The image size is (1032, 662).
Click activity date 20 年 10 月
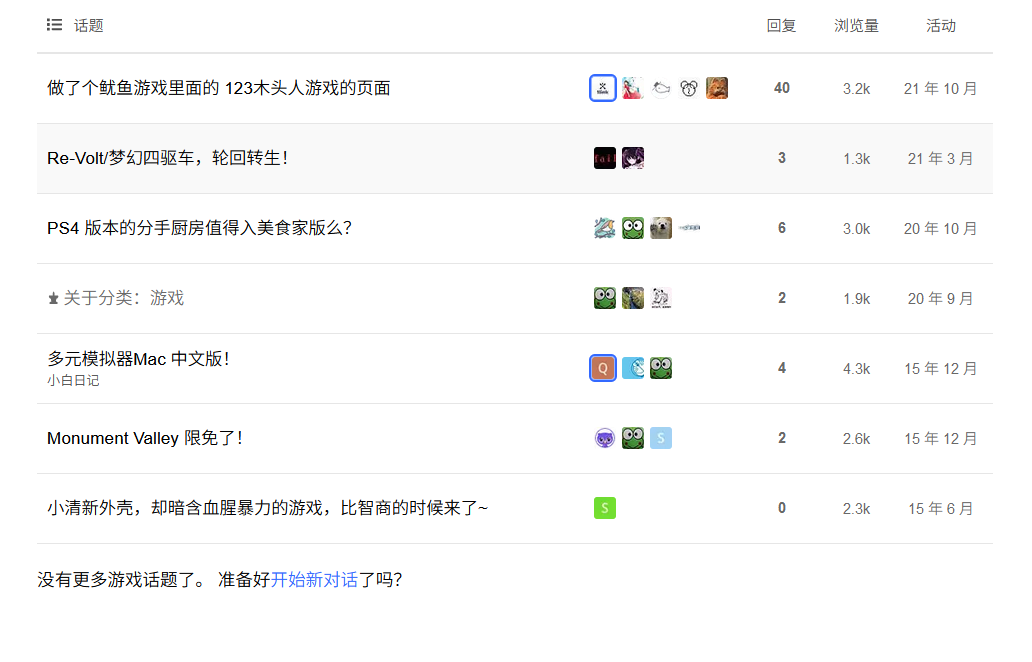[941, 229]
